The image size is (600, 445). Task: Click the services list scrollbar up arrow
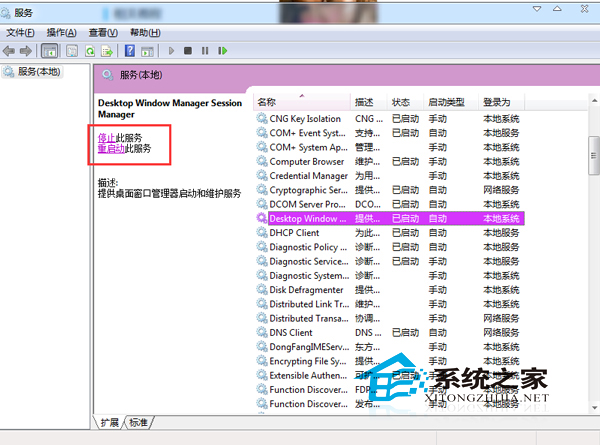594,101
